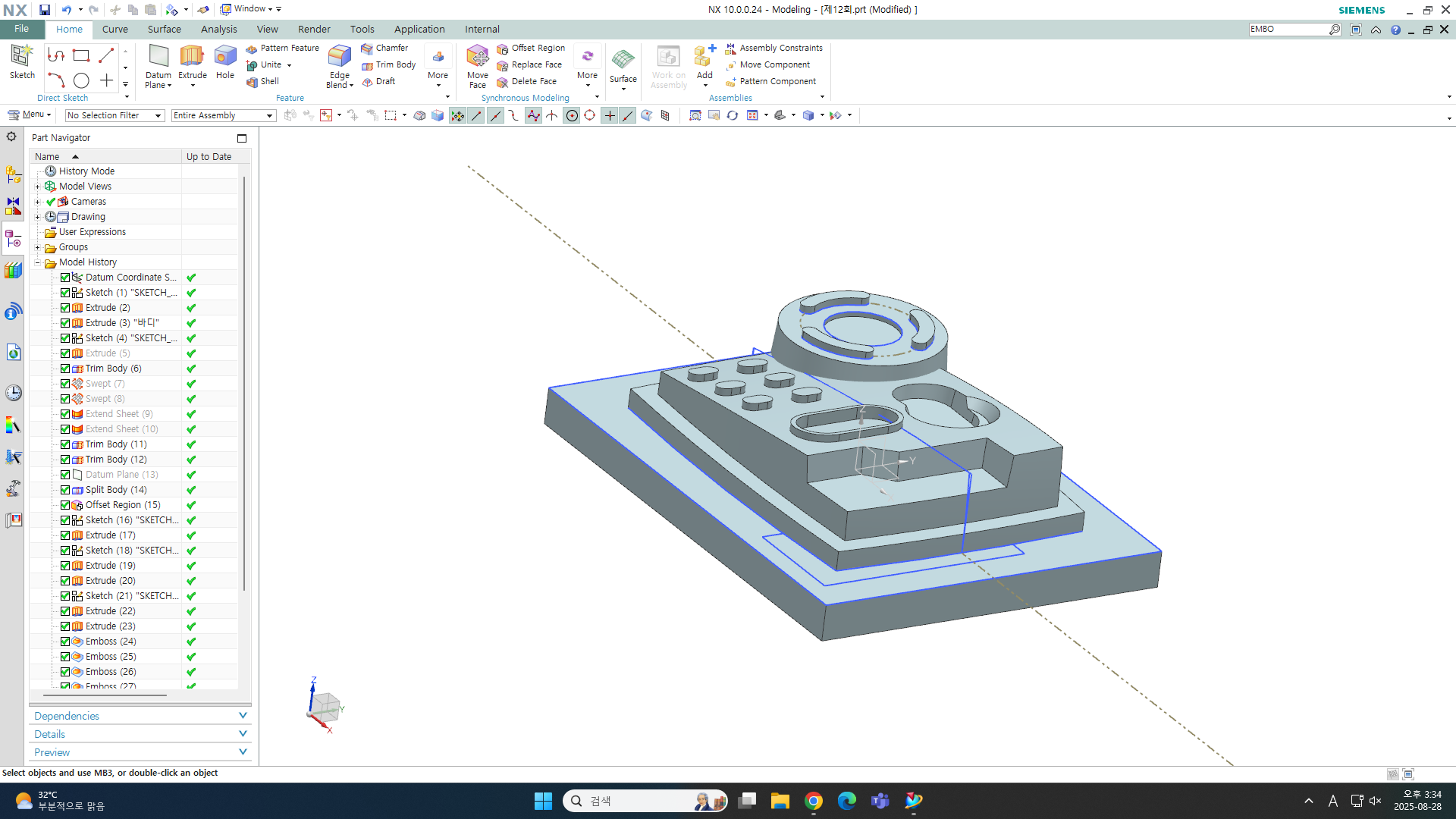
Task: Click the Sketch tool icon
Action: tap(22, 58)
